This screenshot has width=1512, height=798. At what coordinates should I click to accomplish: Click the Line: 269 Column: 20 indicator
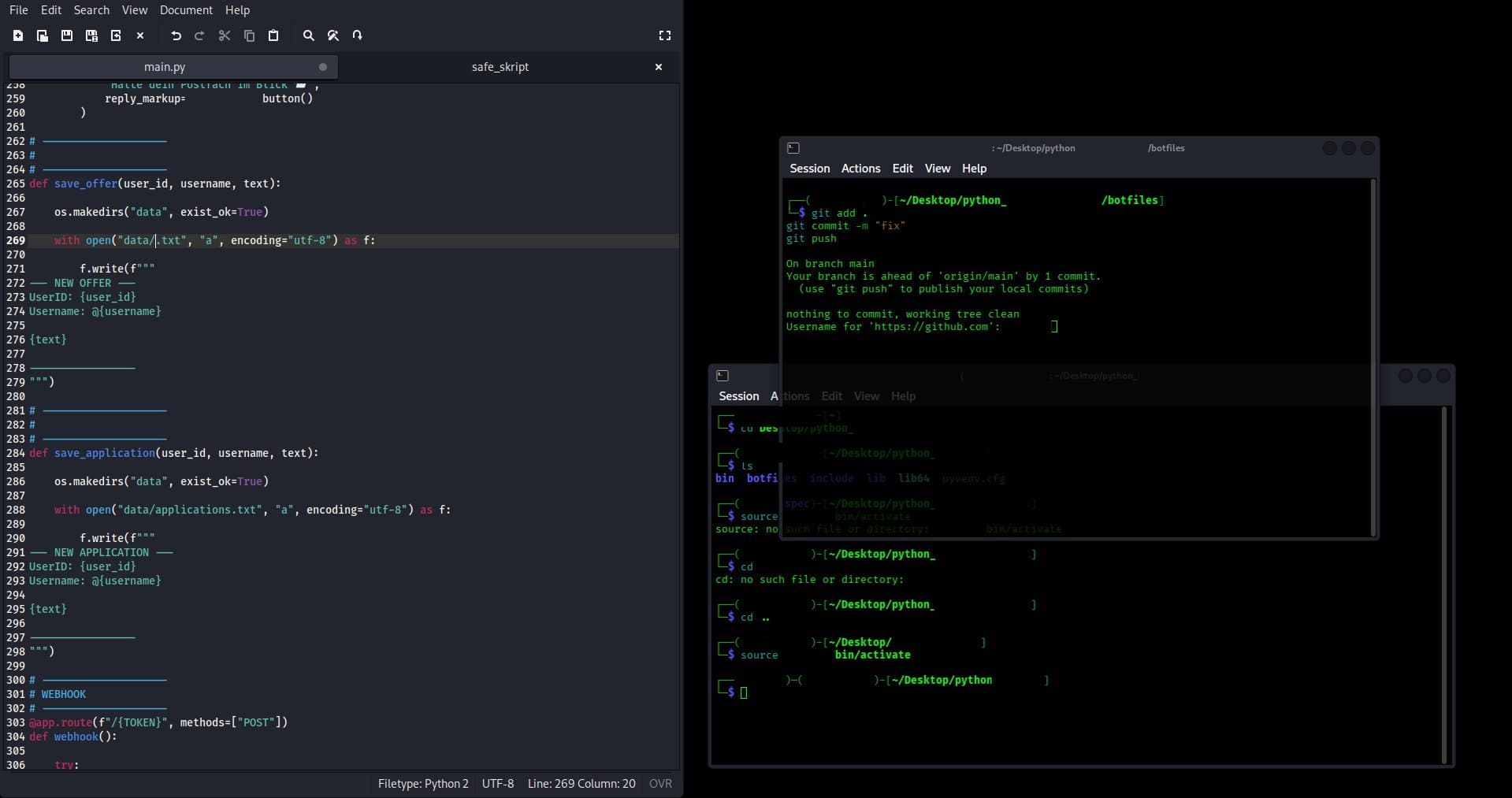coord(581,784)
